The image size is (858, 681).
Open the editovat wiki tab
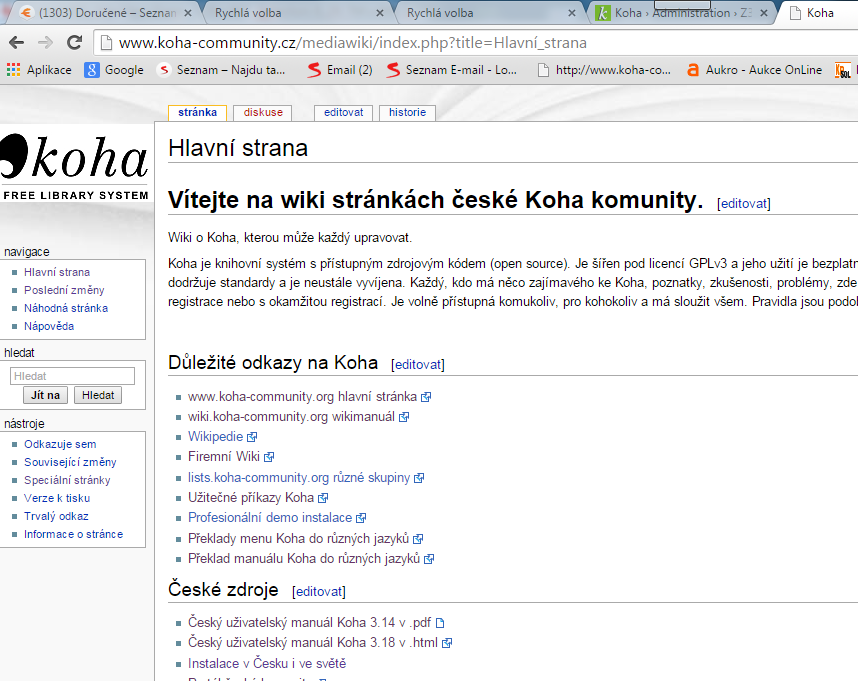coord(343,112)
